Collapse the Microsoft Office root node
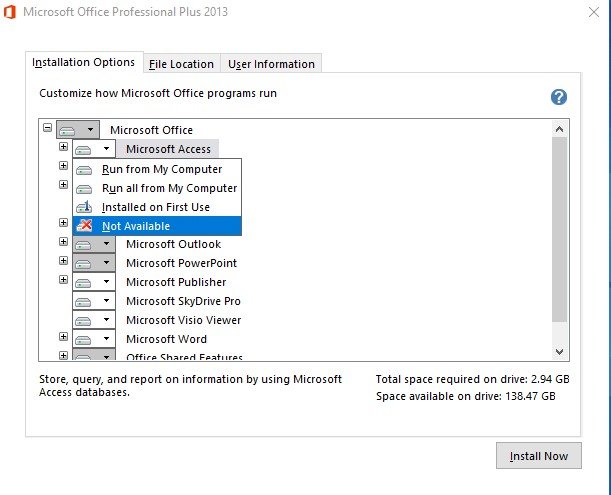The width and height of the screenshot is (611, 495). (47, 127)
